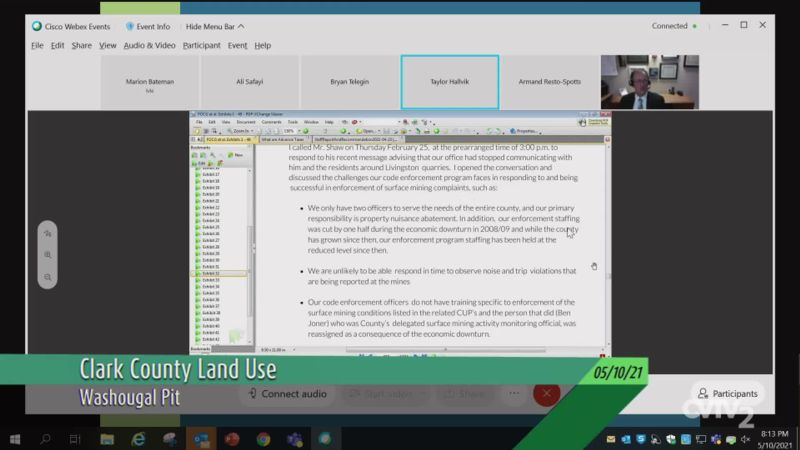This screenshot has width=800, height=450.
Task: Open the Webex File menu
Action: coord(37,45)
